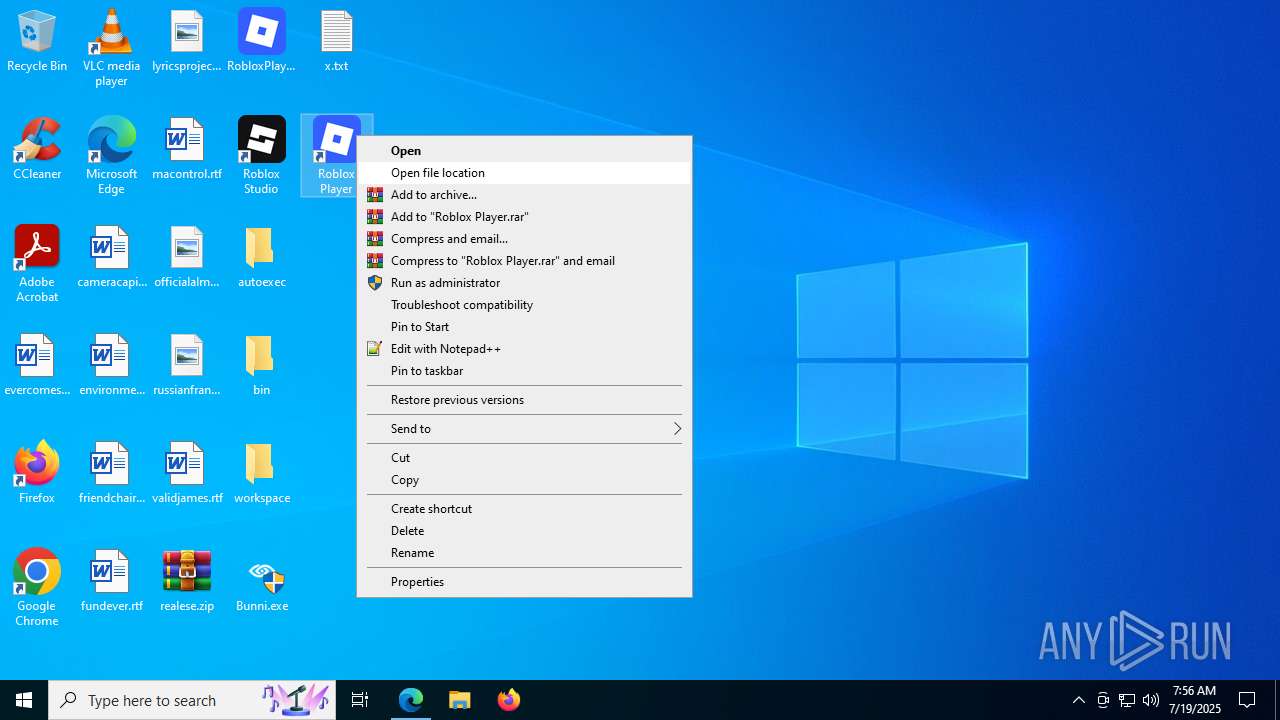Viewport: 1280px width, 720px height.
Task: Select the x.txt file icon
Action: [336, 41]
